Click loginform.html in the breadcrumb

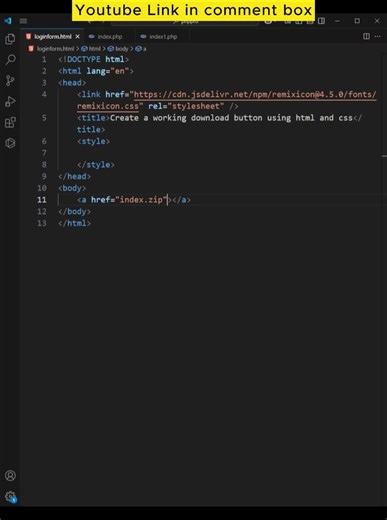click(x=55, y=49)
